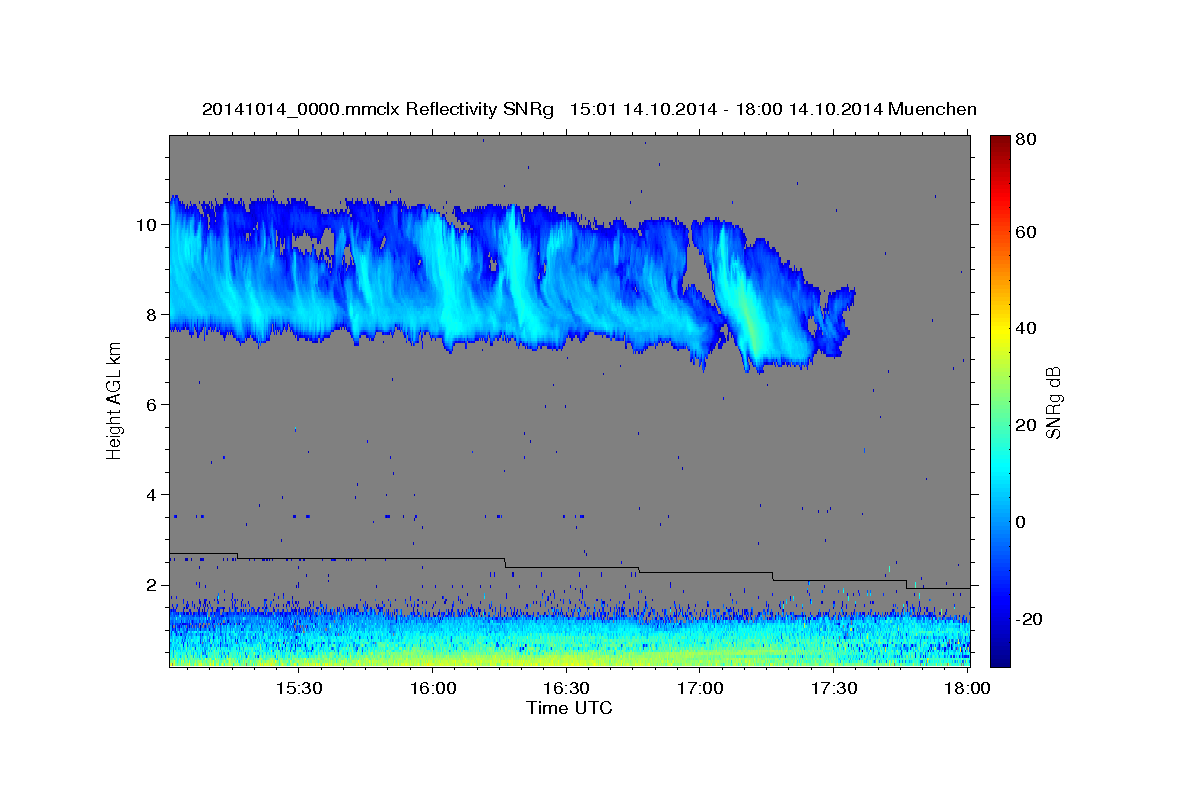1200x800 pixels.
Task: Click the 16:30 time tick label
Action: (567, 689)
